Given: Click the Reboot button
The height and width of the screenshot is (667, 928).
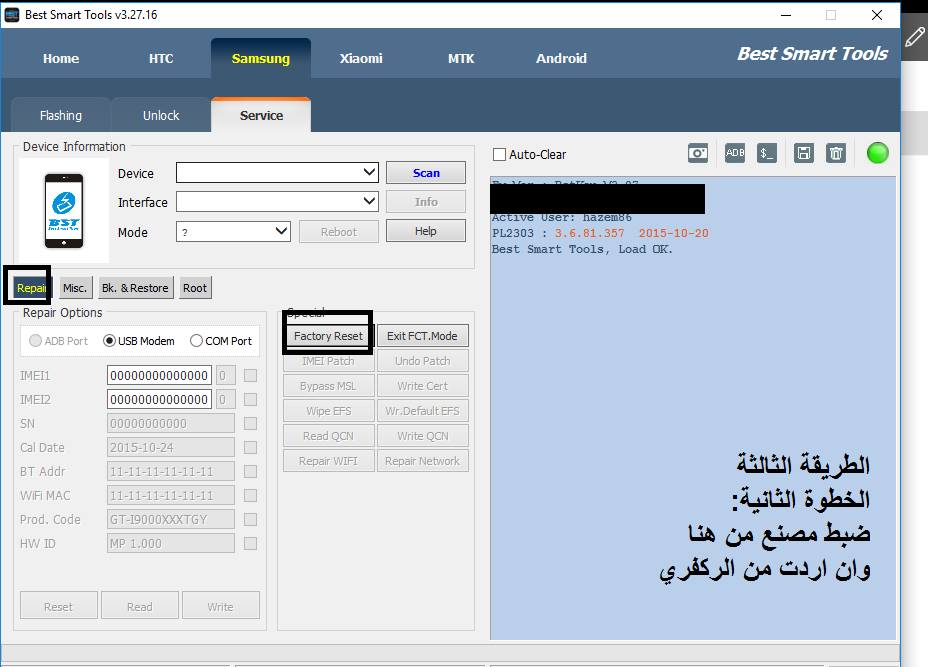Looking at the screenshot, I should coord(339,231).
